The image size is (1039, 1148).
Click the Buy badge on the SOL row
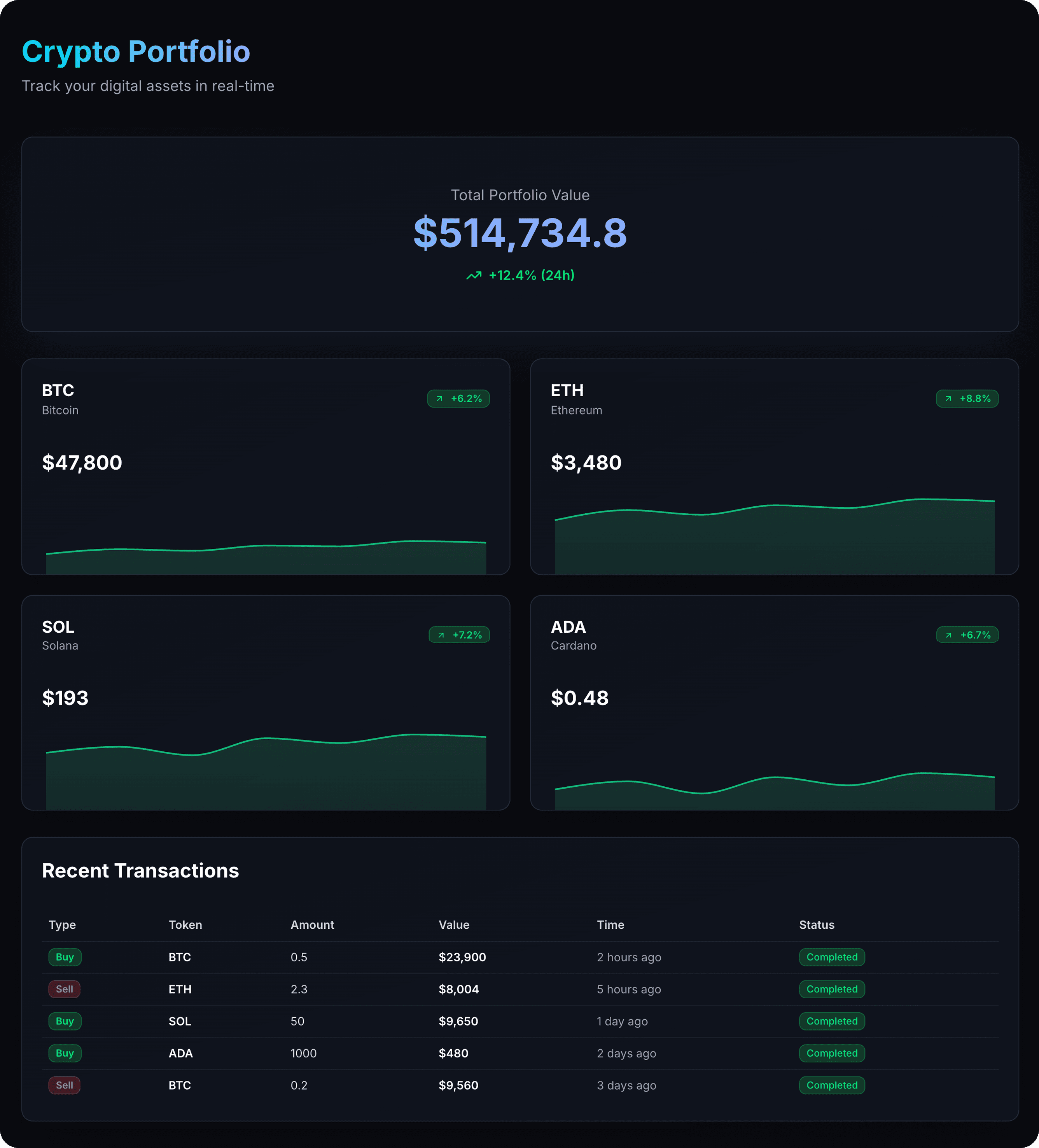click(x=65, y=1021)
